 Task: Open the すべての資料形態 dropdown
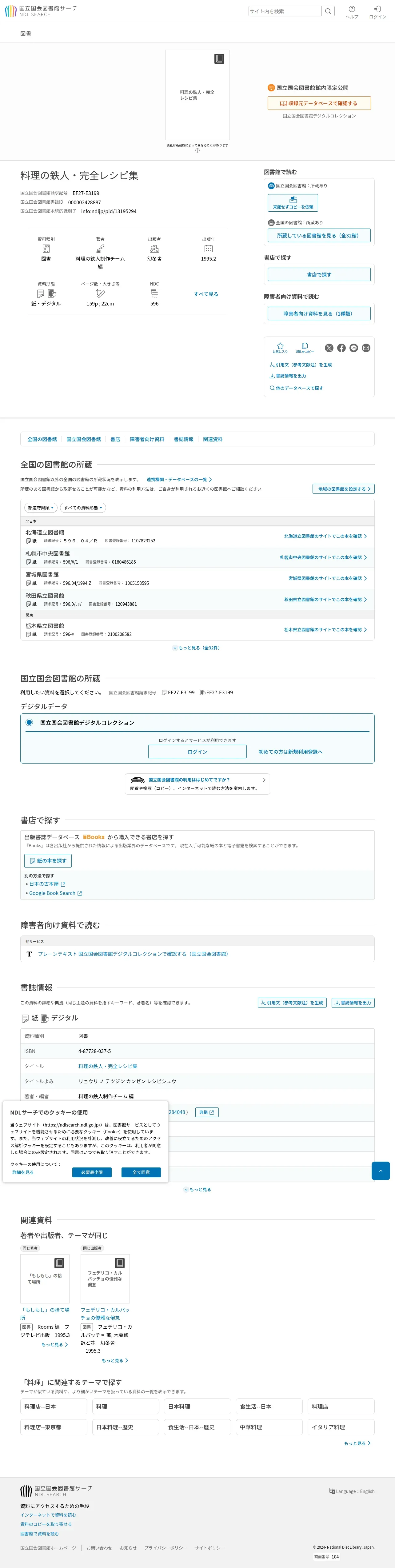click(83, 508)
